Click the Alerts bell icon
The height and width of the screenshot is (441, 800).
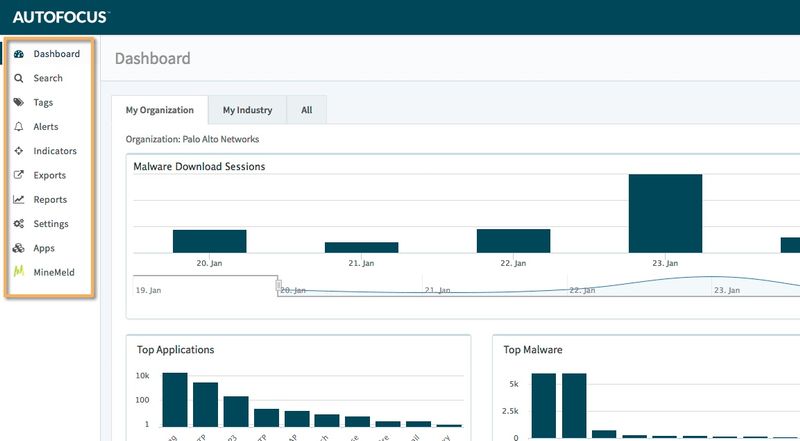click(x=18, y=127)
